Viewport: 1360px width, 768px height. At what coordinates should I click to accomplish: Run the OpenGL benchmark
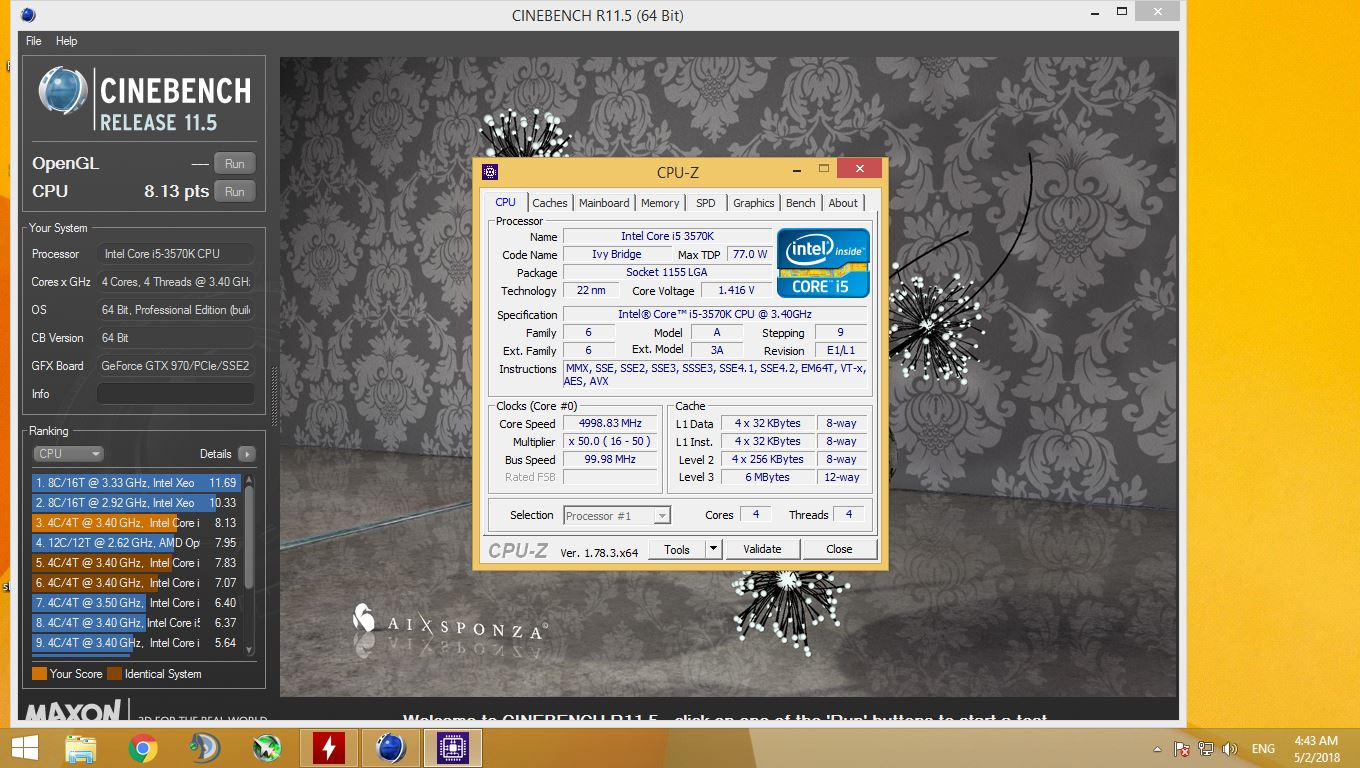pos(235,164)
